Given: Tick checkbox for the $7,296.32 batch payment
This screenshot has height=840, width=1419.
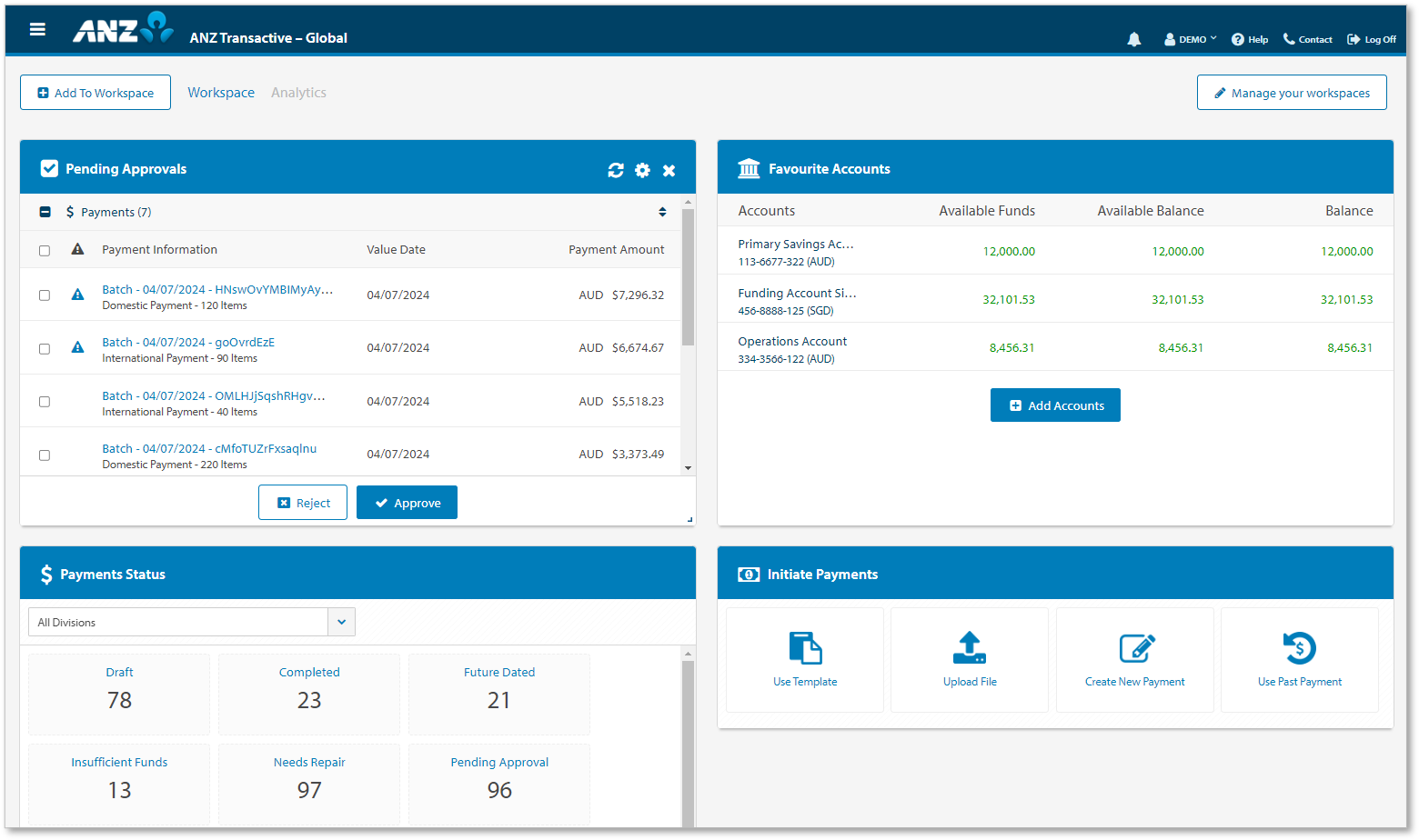Looking at the screenshot, I should coord(45,295).
